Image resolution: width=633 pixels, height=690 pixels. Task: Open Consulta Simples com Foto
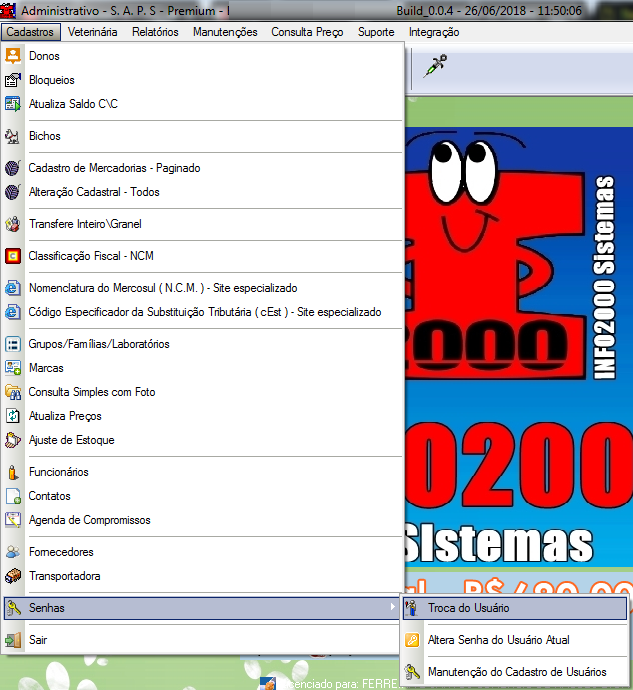[203, 392]
